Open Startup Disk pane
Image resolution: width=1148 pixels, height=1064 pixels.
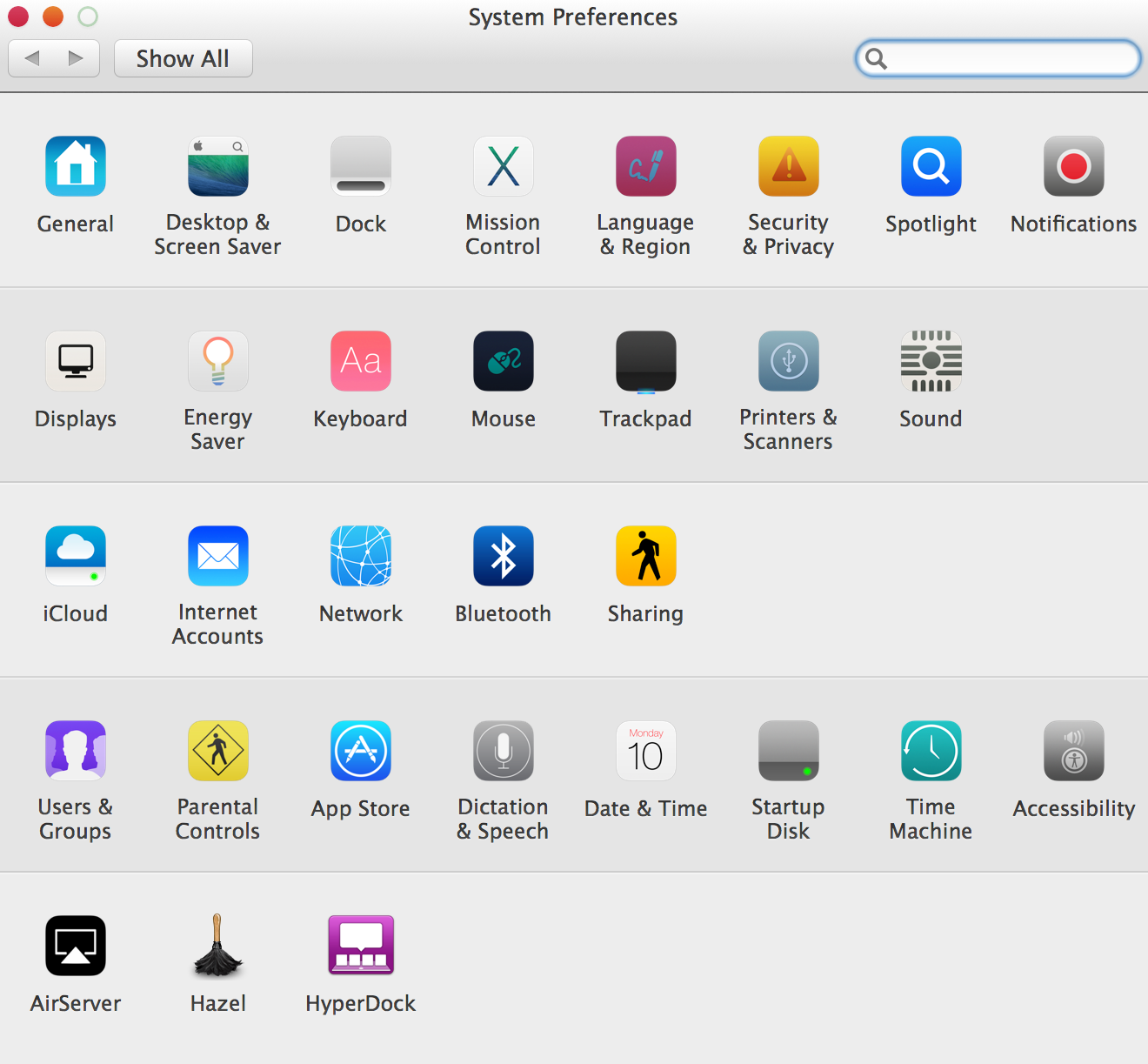[x=789, y=751]
